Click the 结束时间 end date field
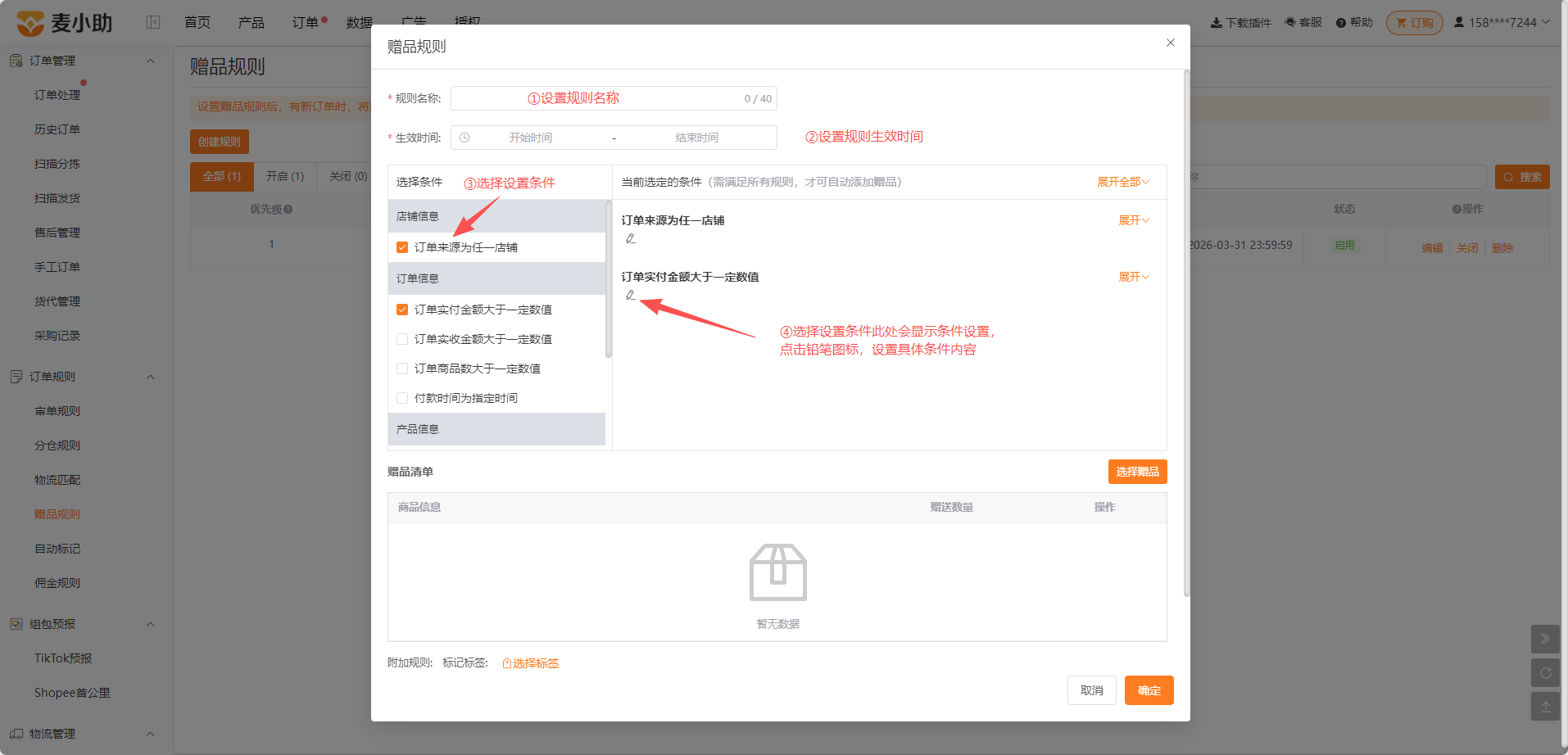 click(x=696, y=138)
